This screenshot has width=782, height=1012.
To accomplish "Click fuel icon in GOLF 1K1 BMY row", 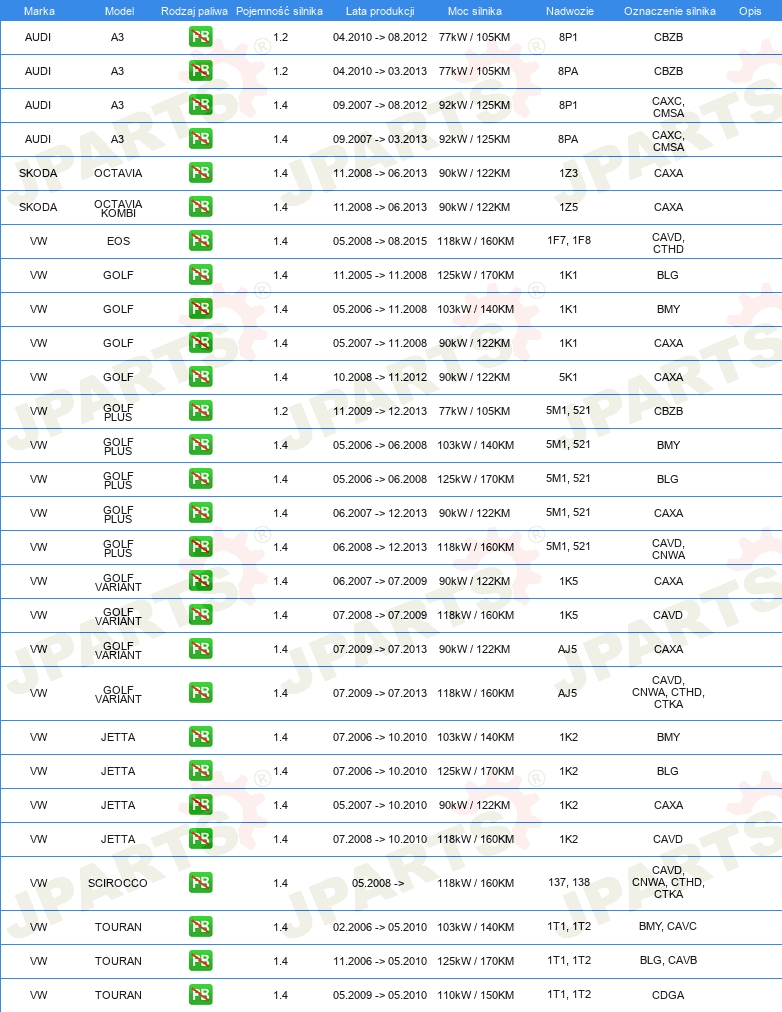I will pyautogui.click(x=201, y=309).
